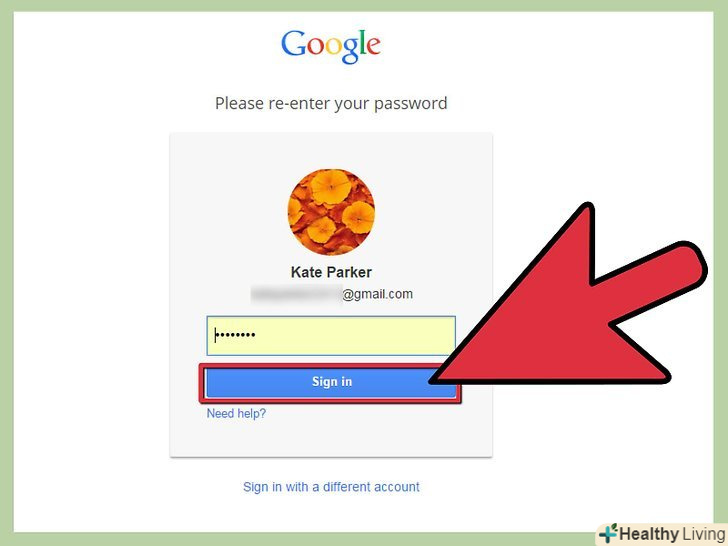Open the Need help? link
Screen dimensions: 728x546
pyautogui.click(x=236, y=413)
